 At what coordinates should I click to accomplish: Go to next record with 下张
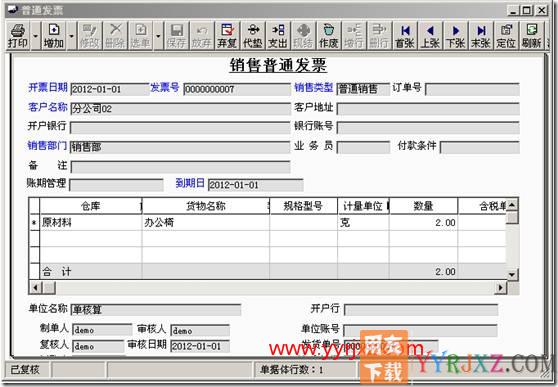(x=456, y=36)
